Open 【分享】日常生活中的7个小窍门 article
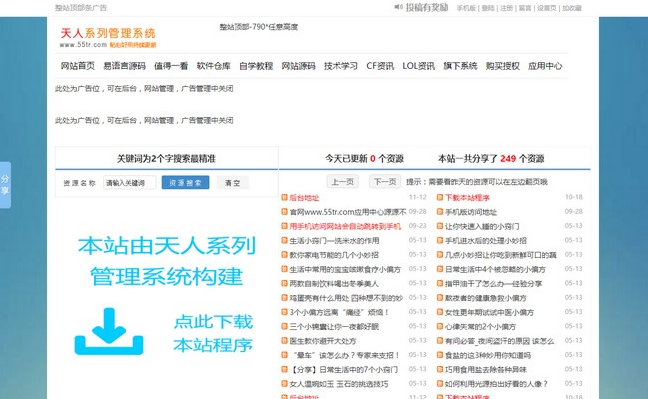Screen dimensions: 648x399 [344, 369]
